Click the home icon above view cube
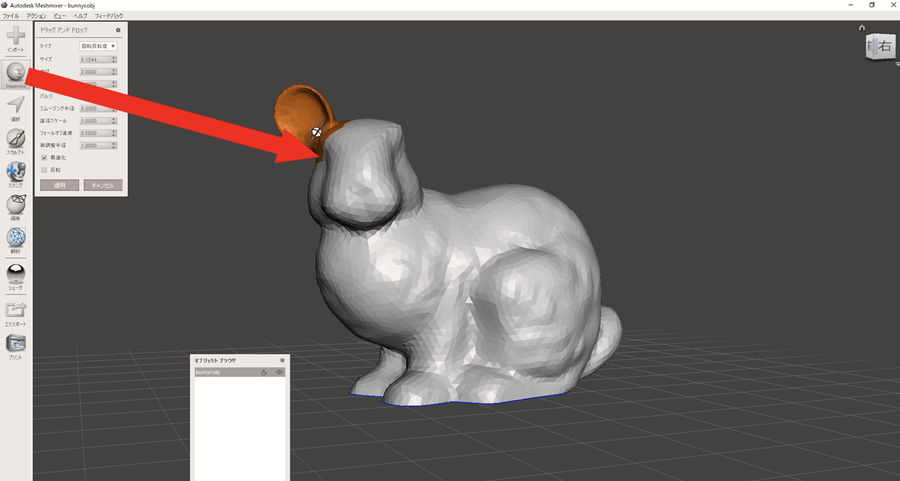The image size is (900, 481). point(862,27)
